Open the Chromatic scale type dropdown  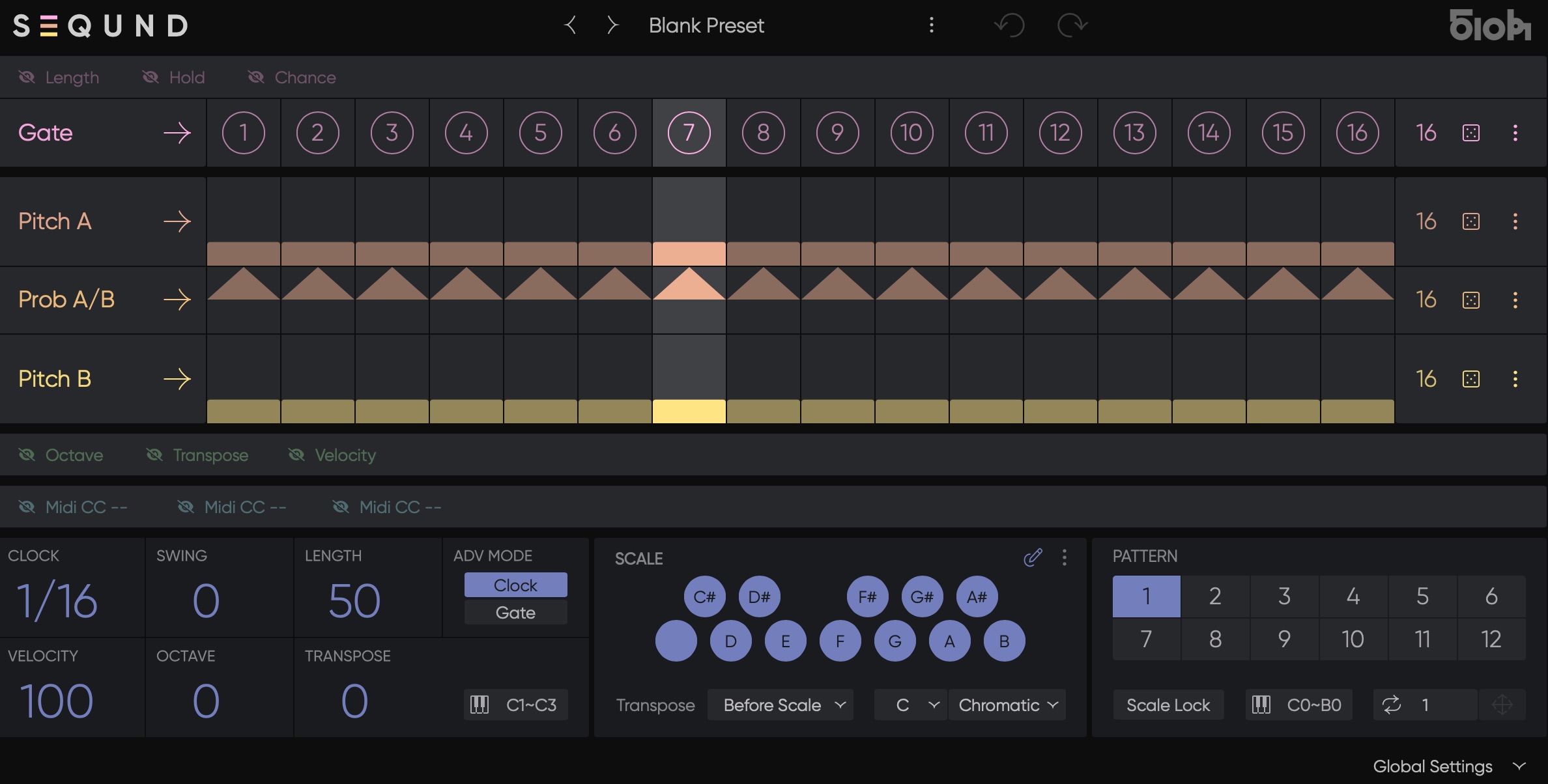(x=1007, y=705)
